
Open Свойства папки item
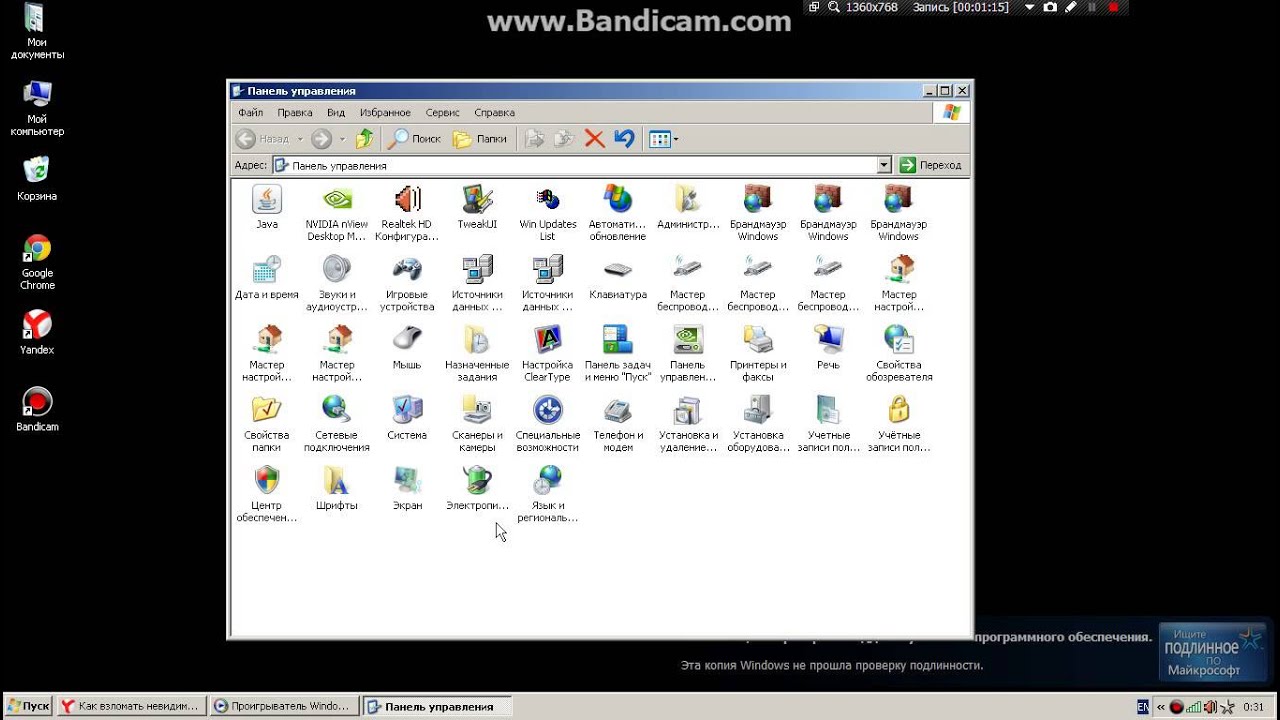267,423
